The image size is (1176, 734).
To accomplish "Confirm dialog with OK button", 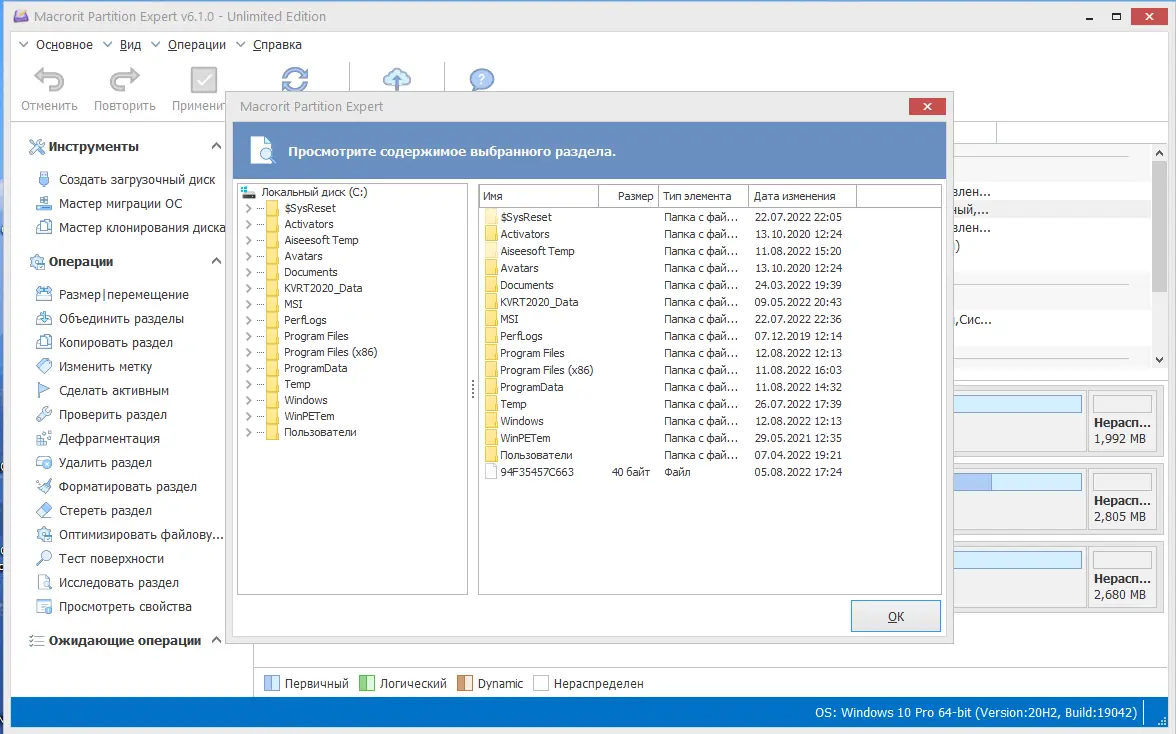I will pyautogui.click(x=896, y=616).
